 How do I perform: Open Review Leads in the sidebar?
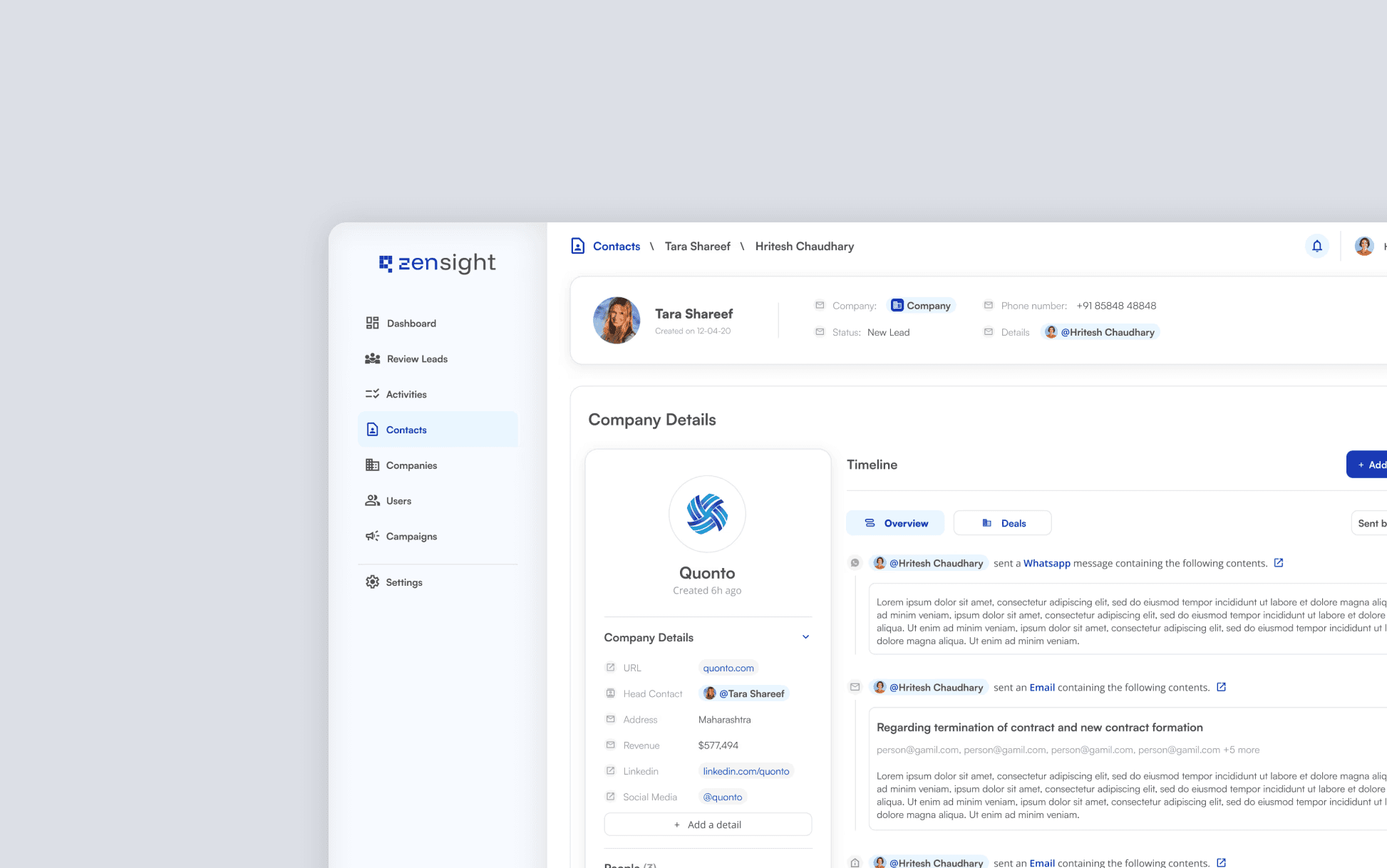[x=416, y=359]
